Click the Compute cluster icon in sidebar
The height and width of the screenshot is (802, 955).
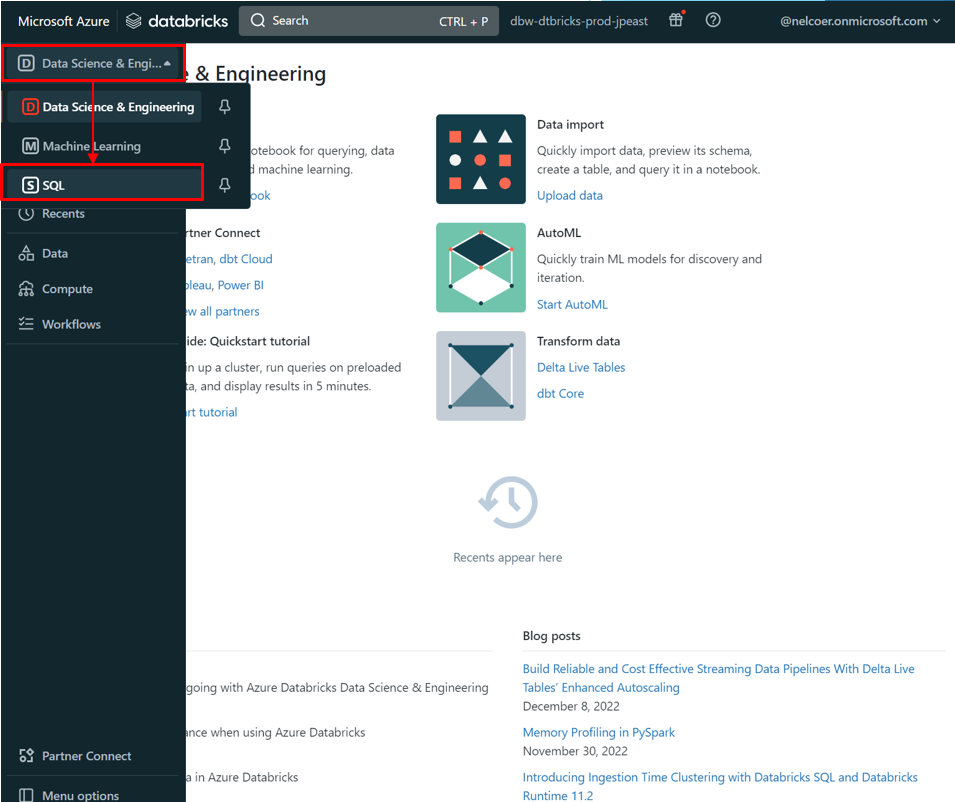pos(26,289)
